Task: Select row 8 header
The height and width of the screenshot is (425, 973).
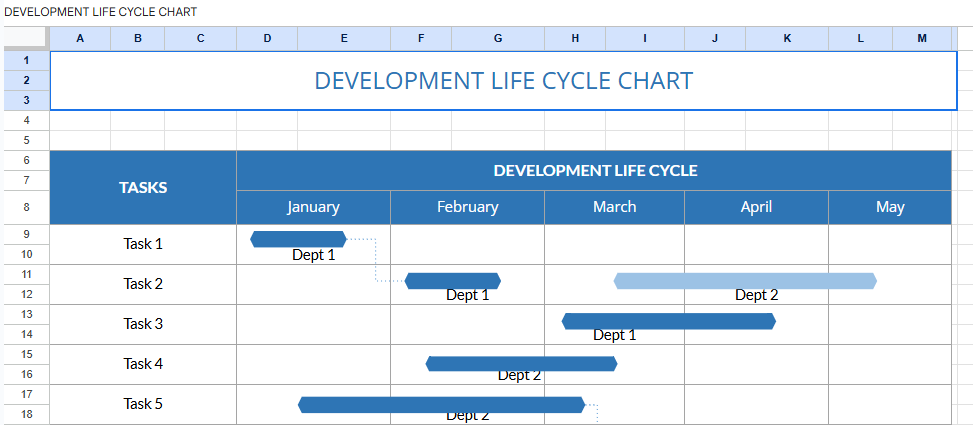Action: tap(26, 207)
